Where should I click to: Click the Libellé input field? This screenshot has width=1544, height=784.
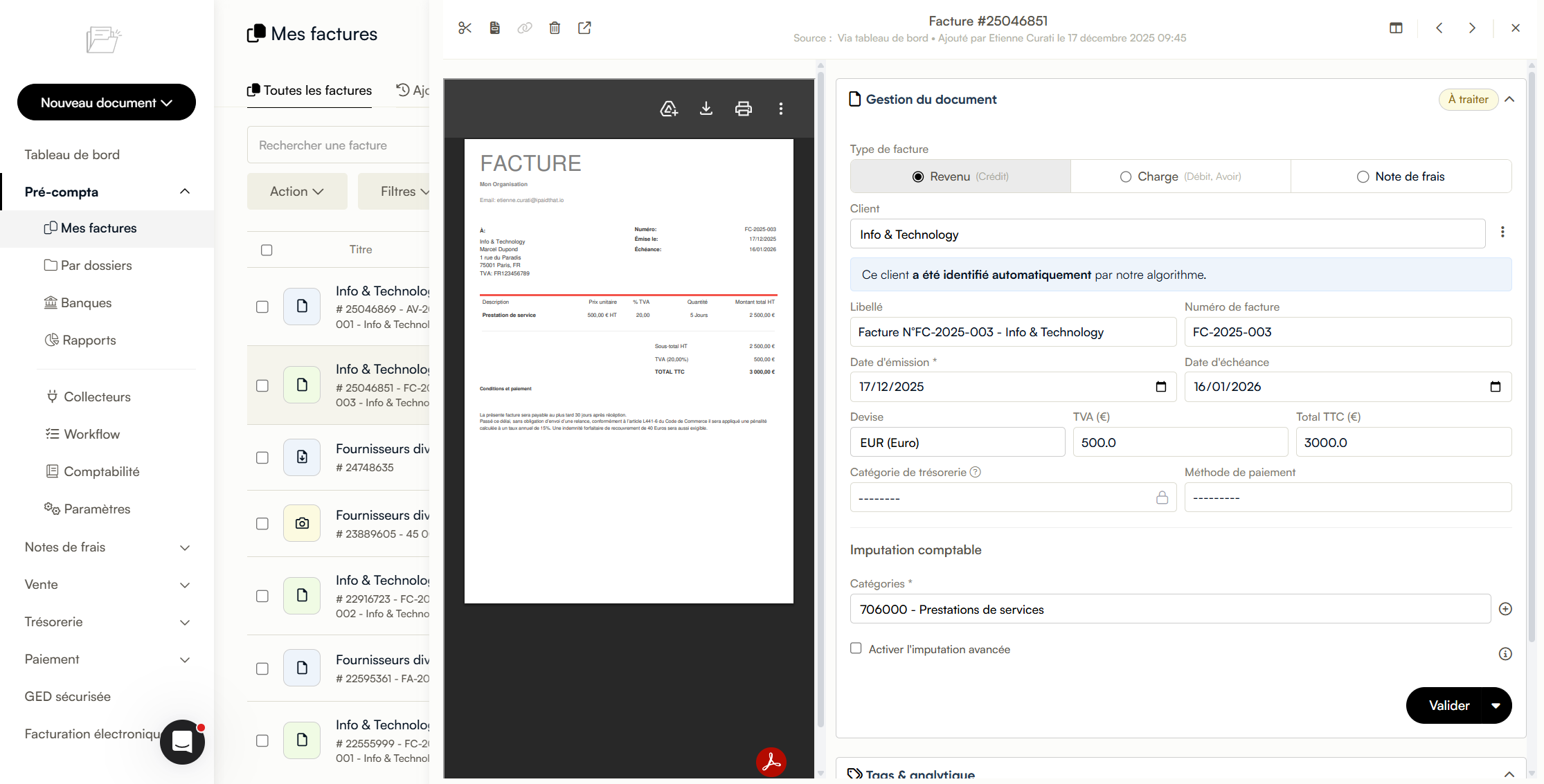pyautogui.click(x=1012, y=332)
